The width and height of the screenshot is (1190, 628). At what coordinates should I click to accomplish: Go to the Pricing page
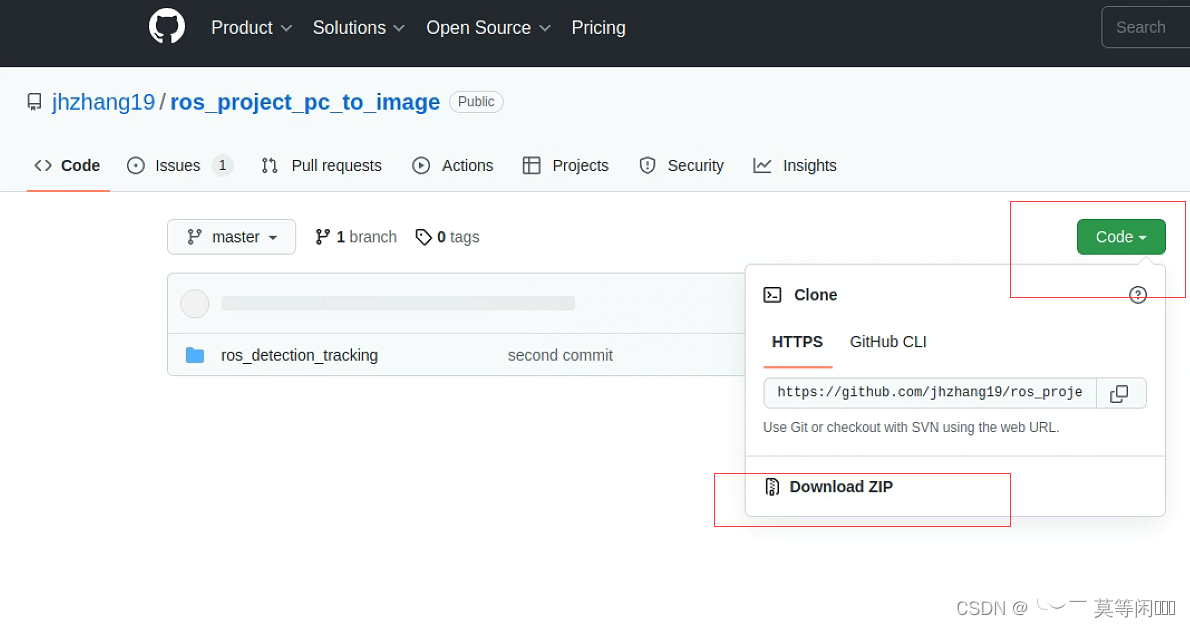[598, 27]
